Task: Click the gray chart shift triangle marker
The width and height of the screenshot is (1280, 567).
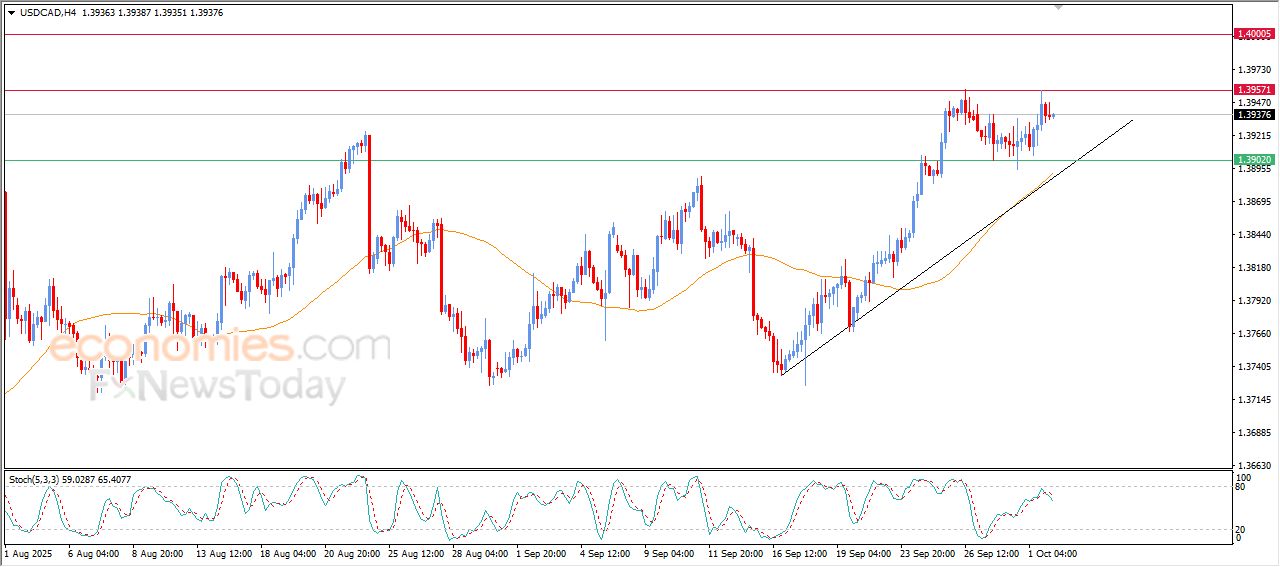Action: (x=1059, y=8)
